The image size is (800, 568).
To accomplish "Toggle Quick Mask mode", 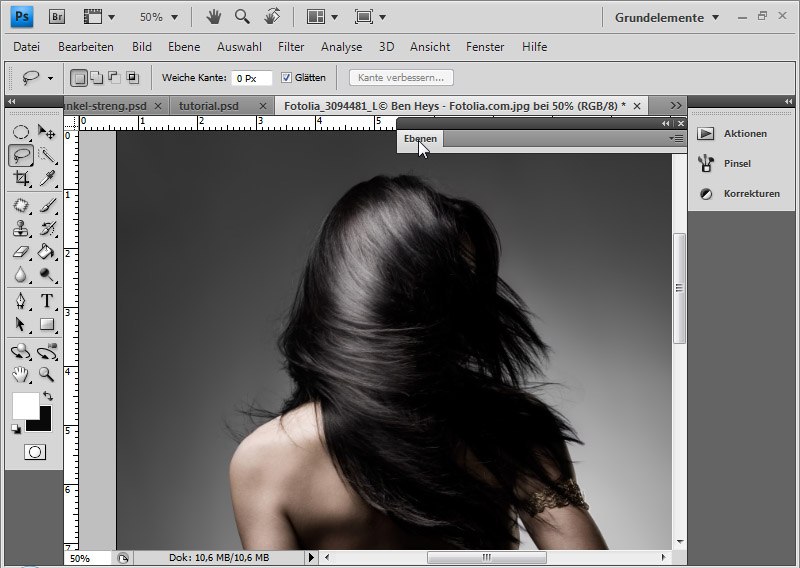I will click(34, 452).
